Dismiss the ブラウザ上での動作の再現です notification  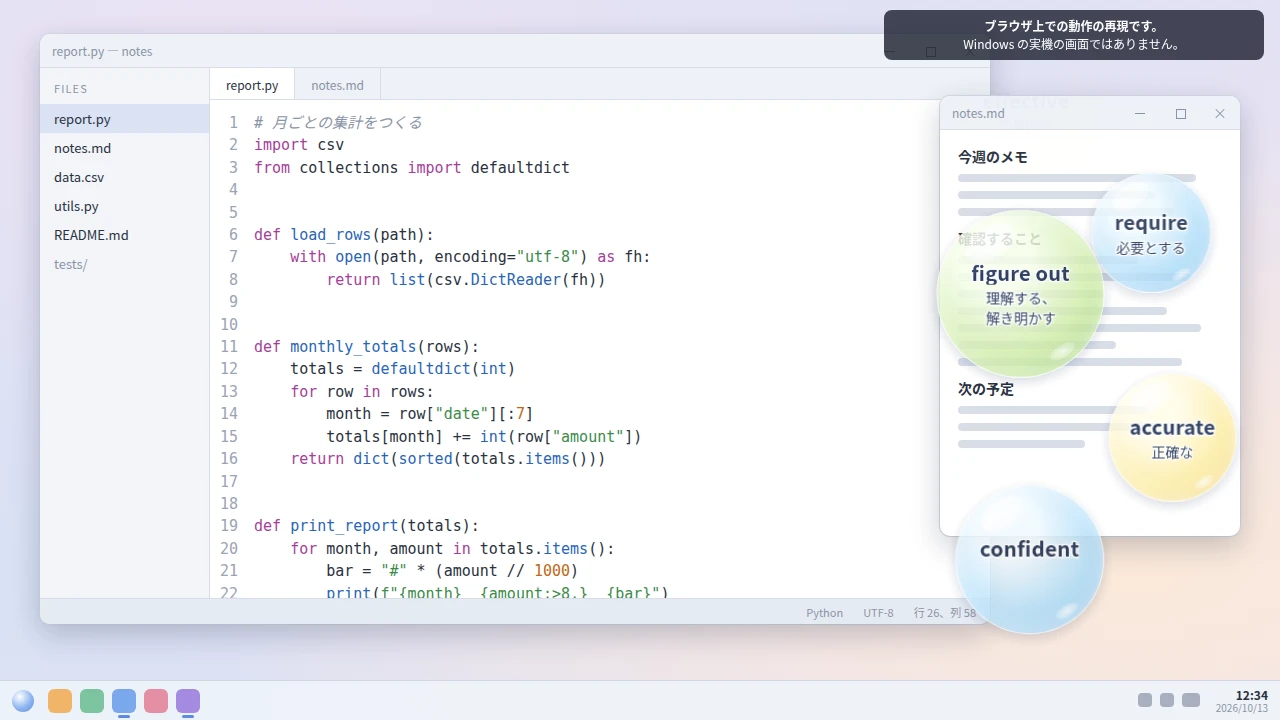1074,35
